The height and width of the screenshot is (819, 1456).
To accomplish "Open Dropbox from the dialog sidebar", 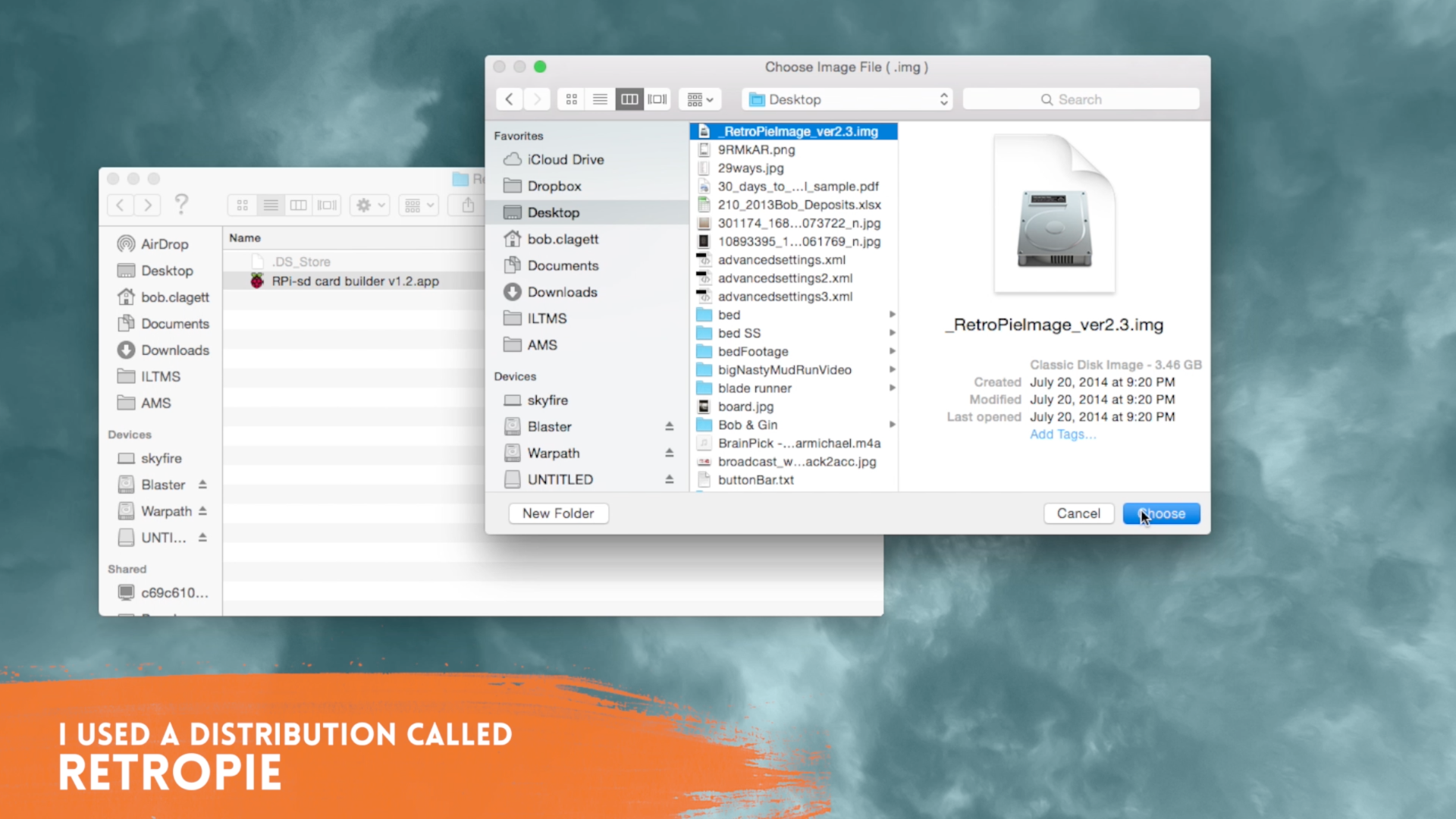I will (554, 186).
